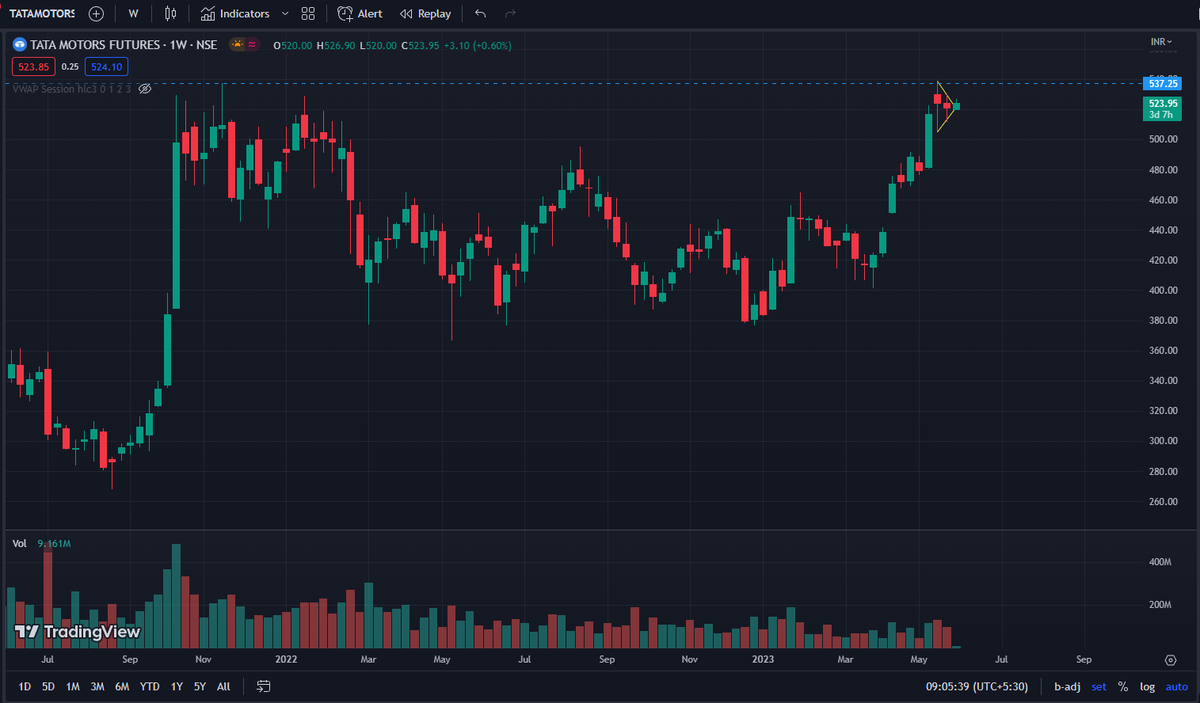Click the compare or add symbol plus icon
Viewport: 1200px width, 703px height.
coord(95,14)
